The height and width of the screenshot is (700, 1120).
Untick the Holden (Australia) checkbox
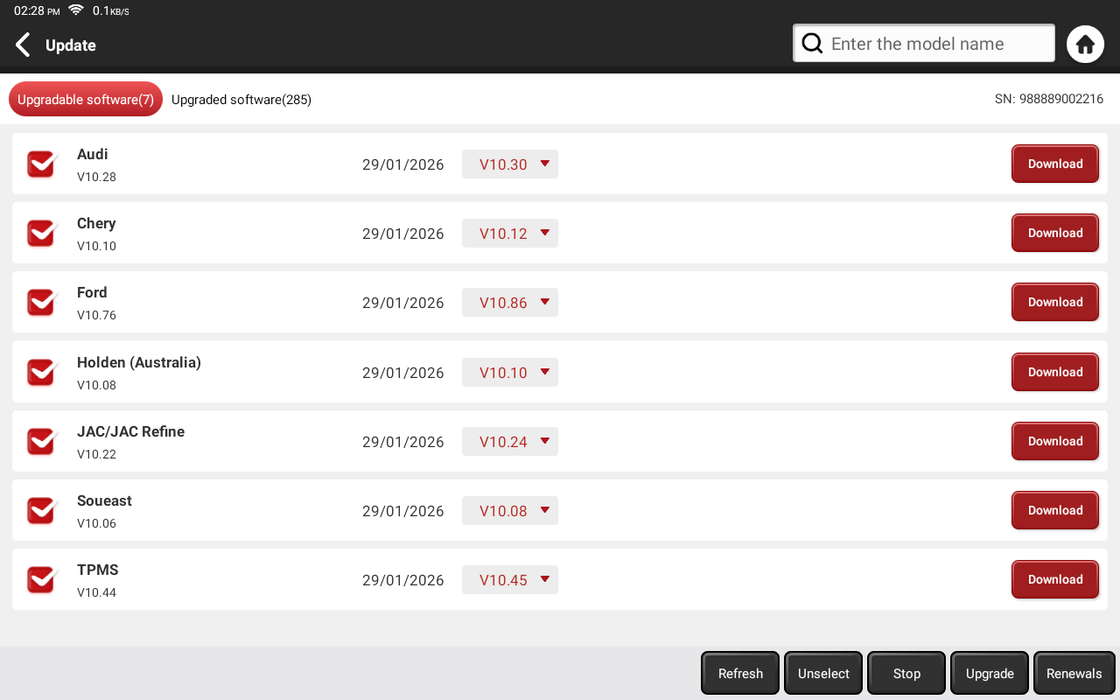(x=41, y=372)
